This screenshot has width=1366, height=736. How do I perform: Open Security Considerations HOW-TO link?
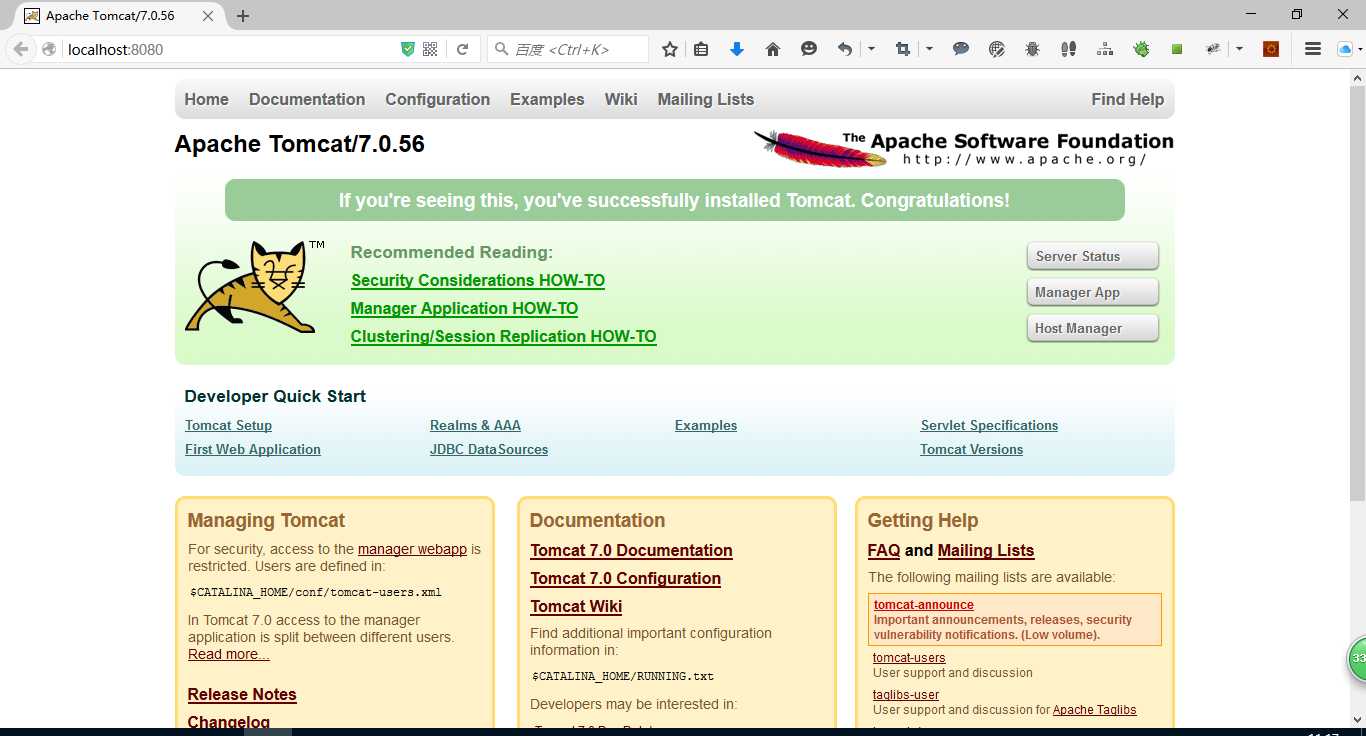point(478,281)
